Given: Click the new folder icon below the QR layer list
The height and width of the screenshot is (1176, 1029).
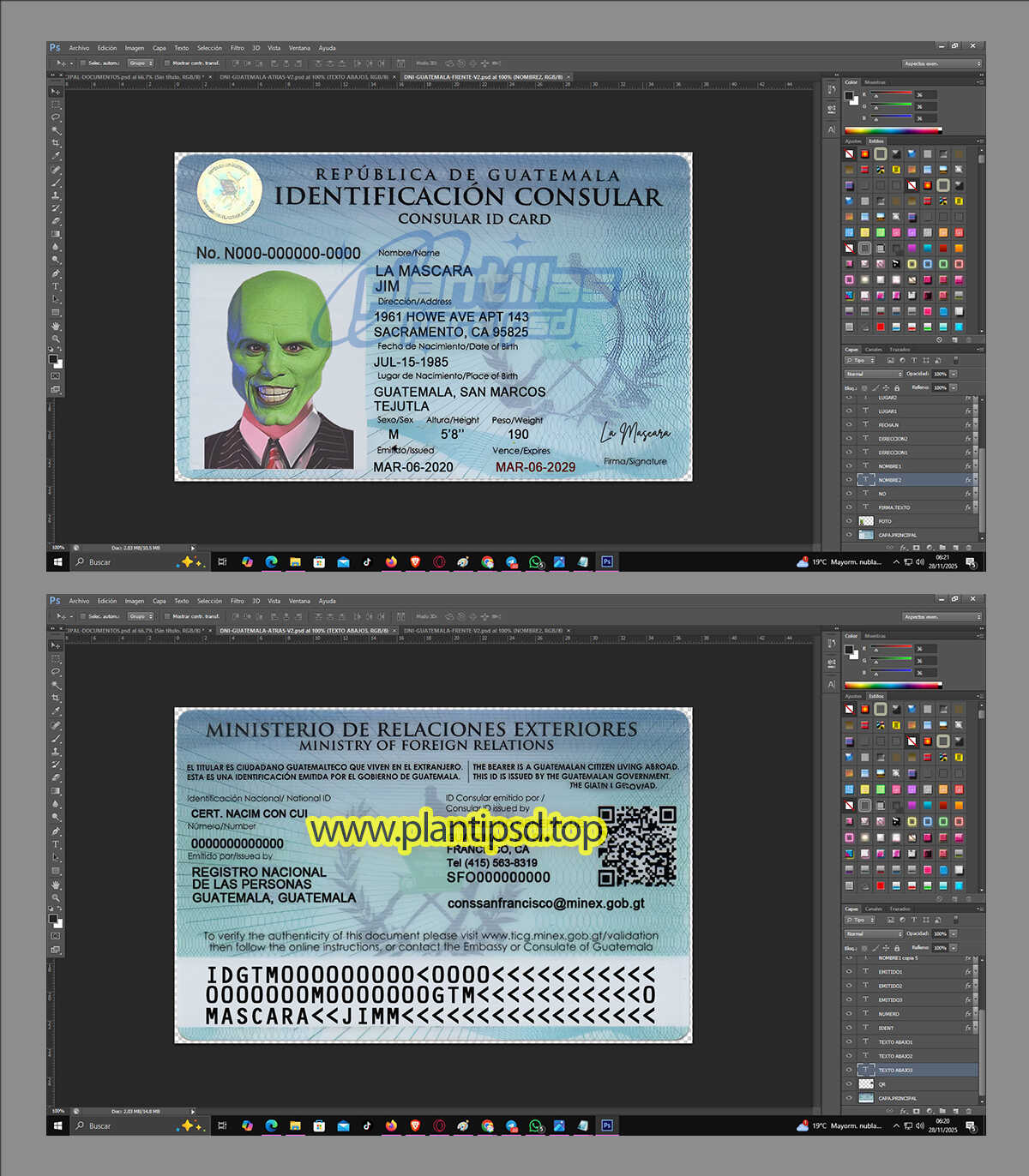Looking at the screenshot, I should click(x=942, y=1111).
